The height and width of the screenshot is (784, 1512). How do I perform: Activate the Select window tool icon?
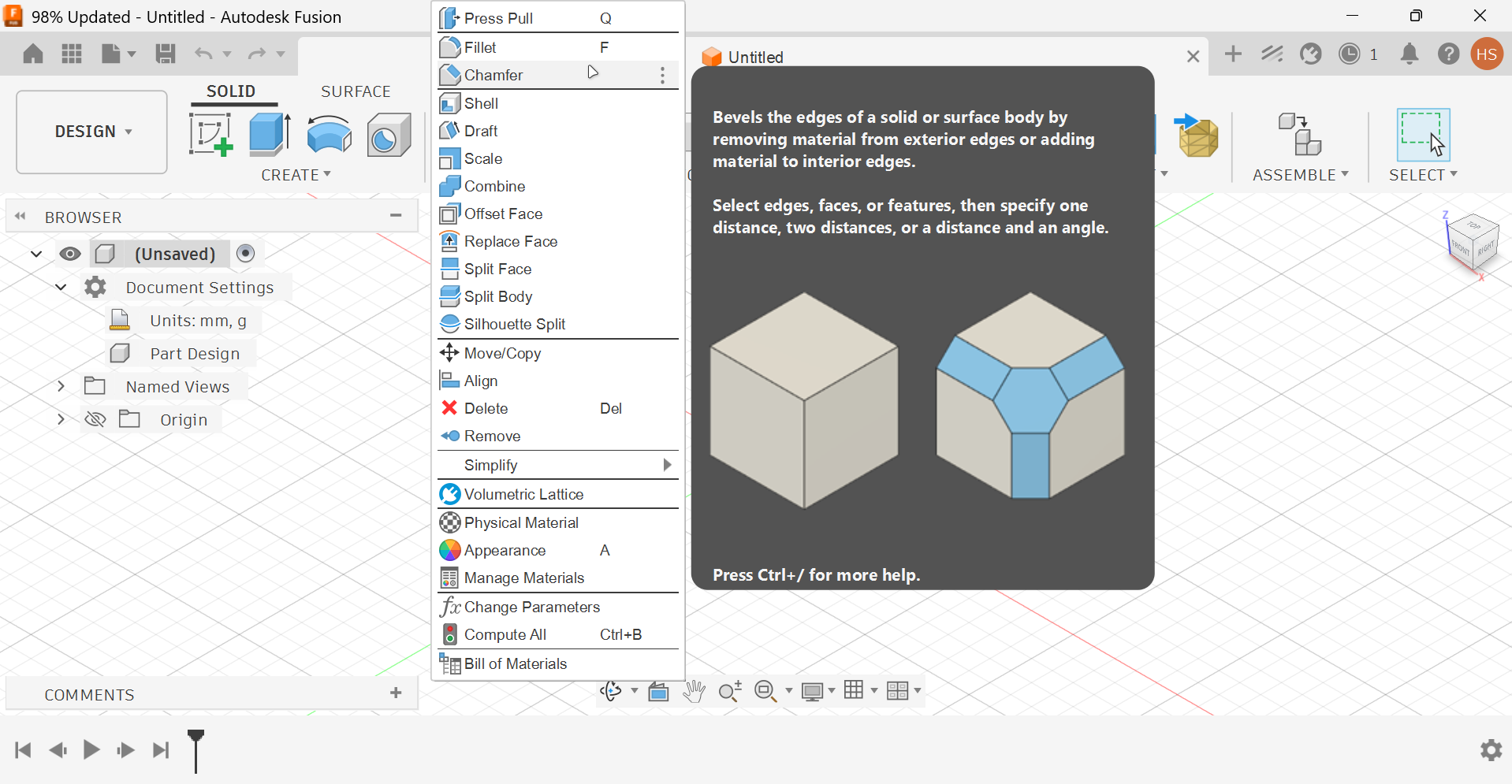point(1423,135)
